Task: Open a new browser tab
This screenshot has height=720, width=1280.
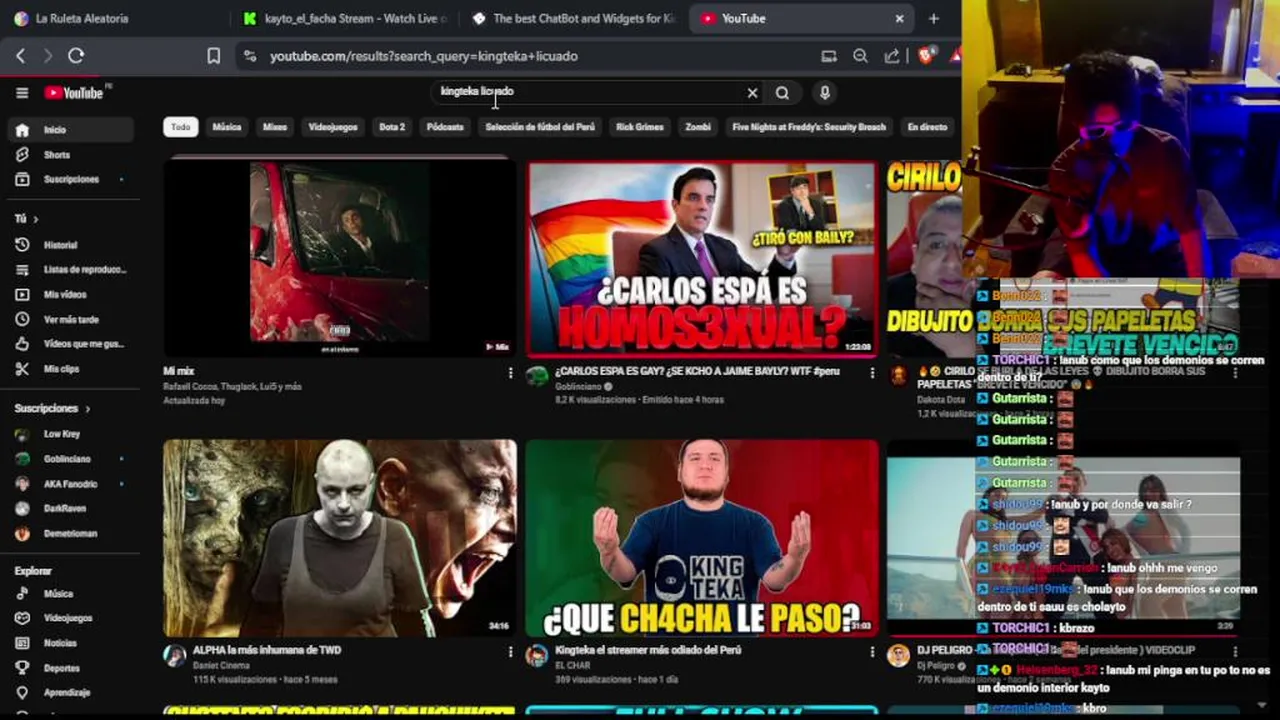Action: (x=933, y=18)
